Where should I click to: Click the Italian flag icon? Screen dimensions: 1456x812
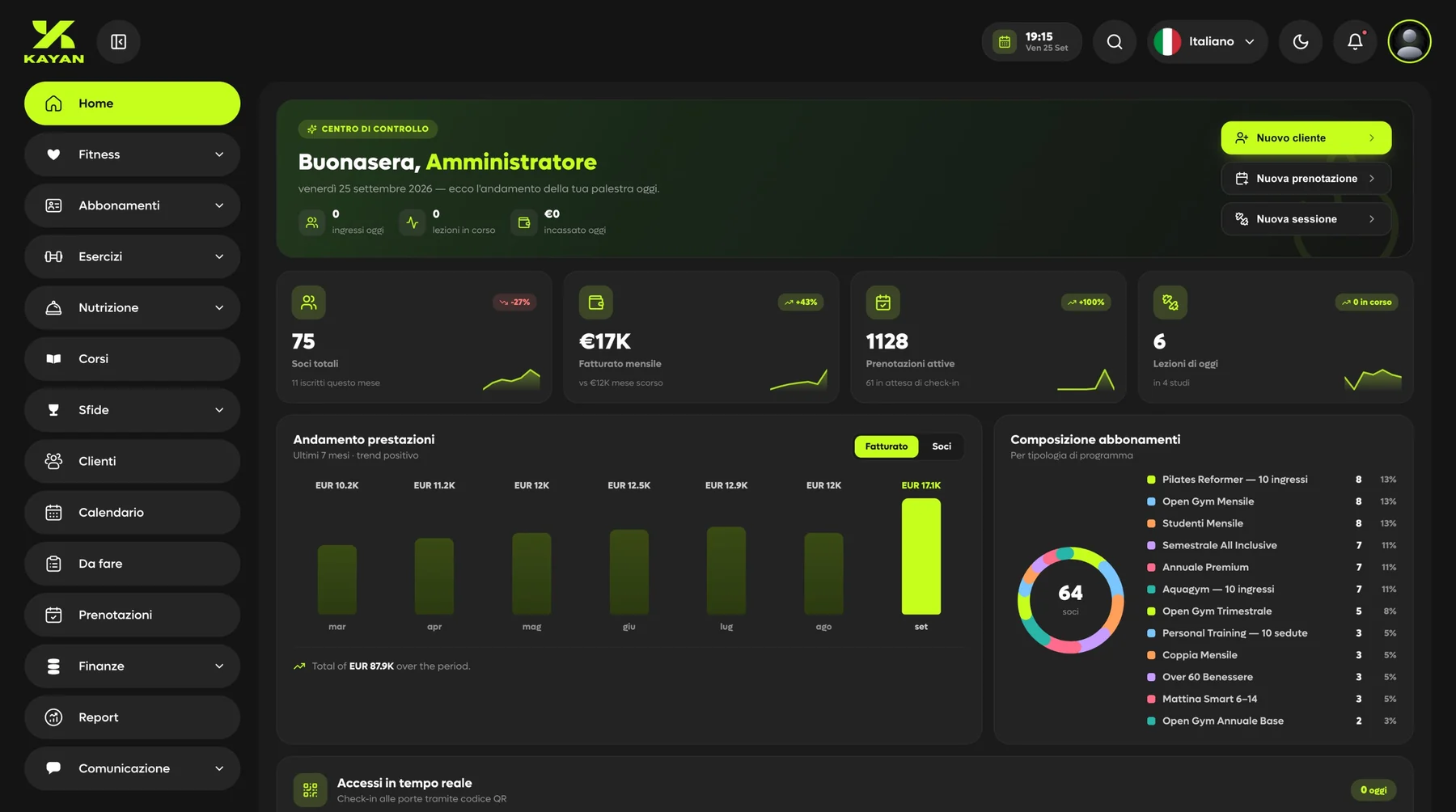point(1167,42)
